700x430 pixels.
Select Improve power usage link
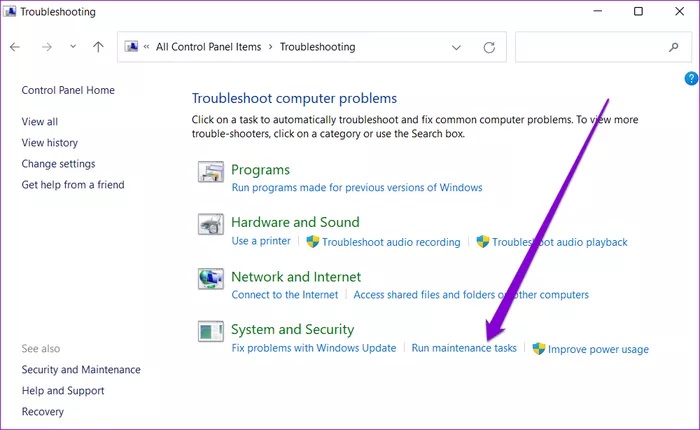(x=599, y=349)
